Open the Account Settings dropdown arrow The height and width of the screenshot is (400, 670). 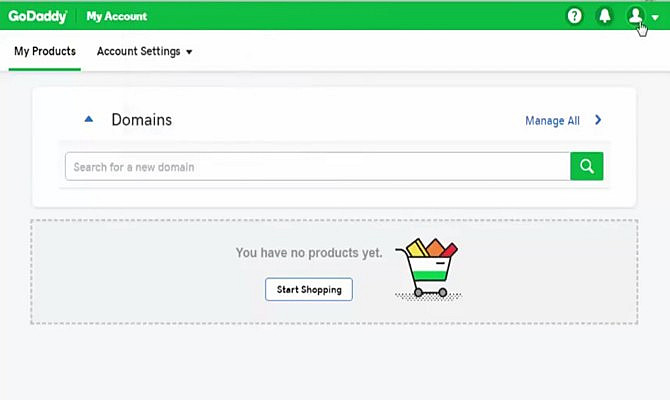pyautogui.click(x=189, y=52)
